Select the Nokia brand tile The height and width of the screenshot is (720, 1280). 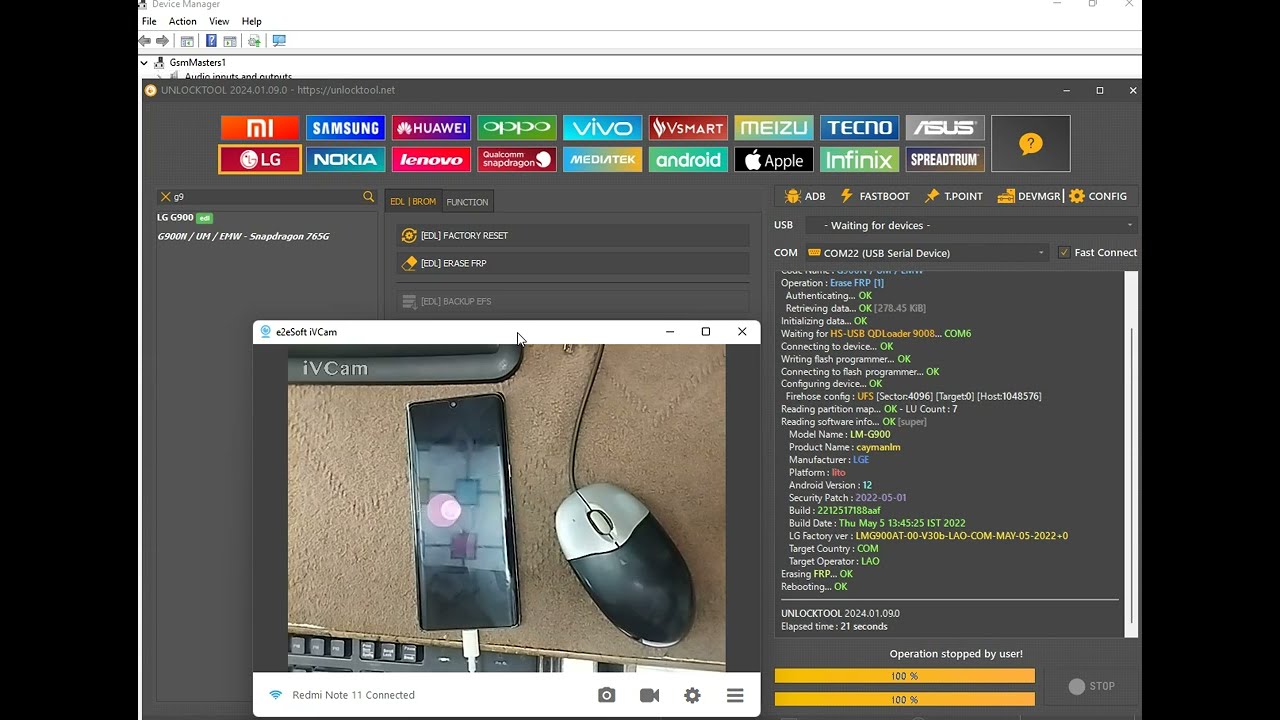pyautogui.click(x=345, y=159)
